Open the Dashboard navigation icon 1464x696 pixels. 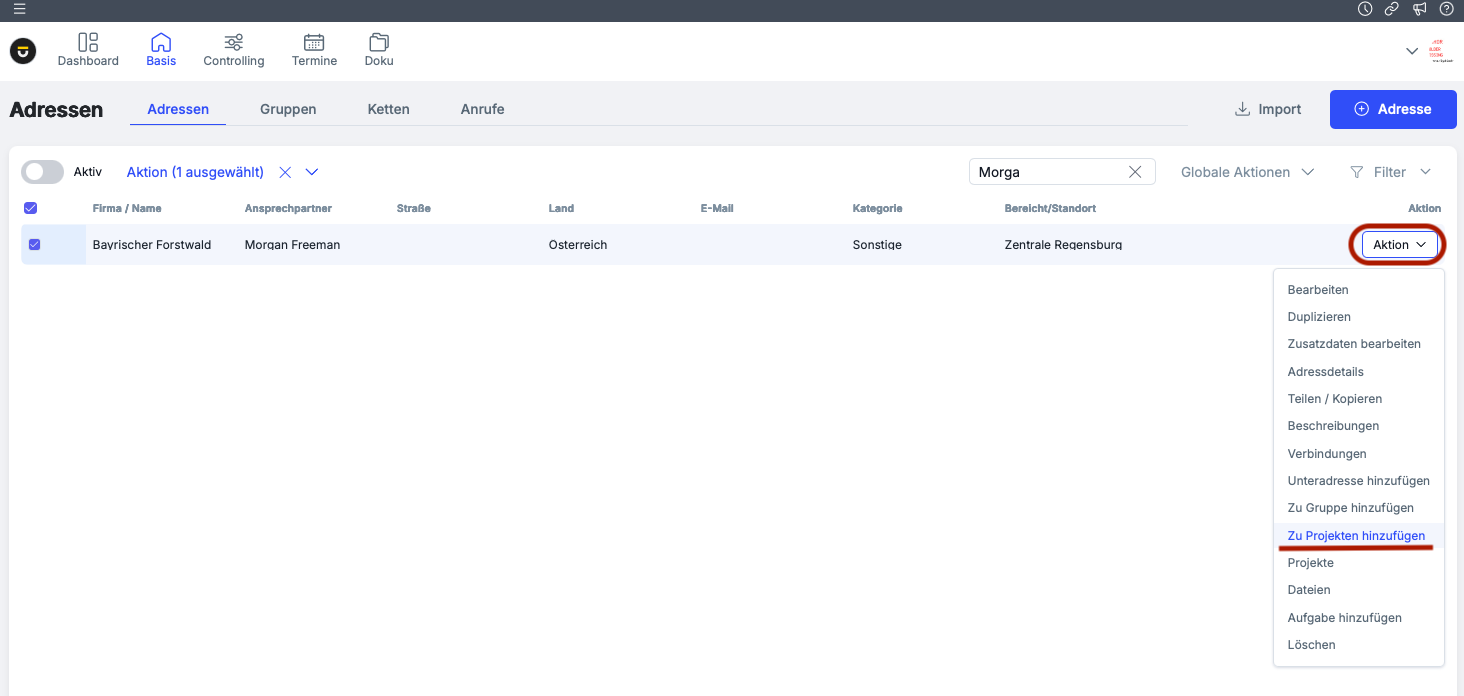[x=88, y=43]
